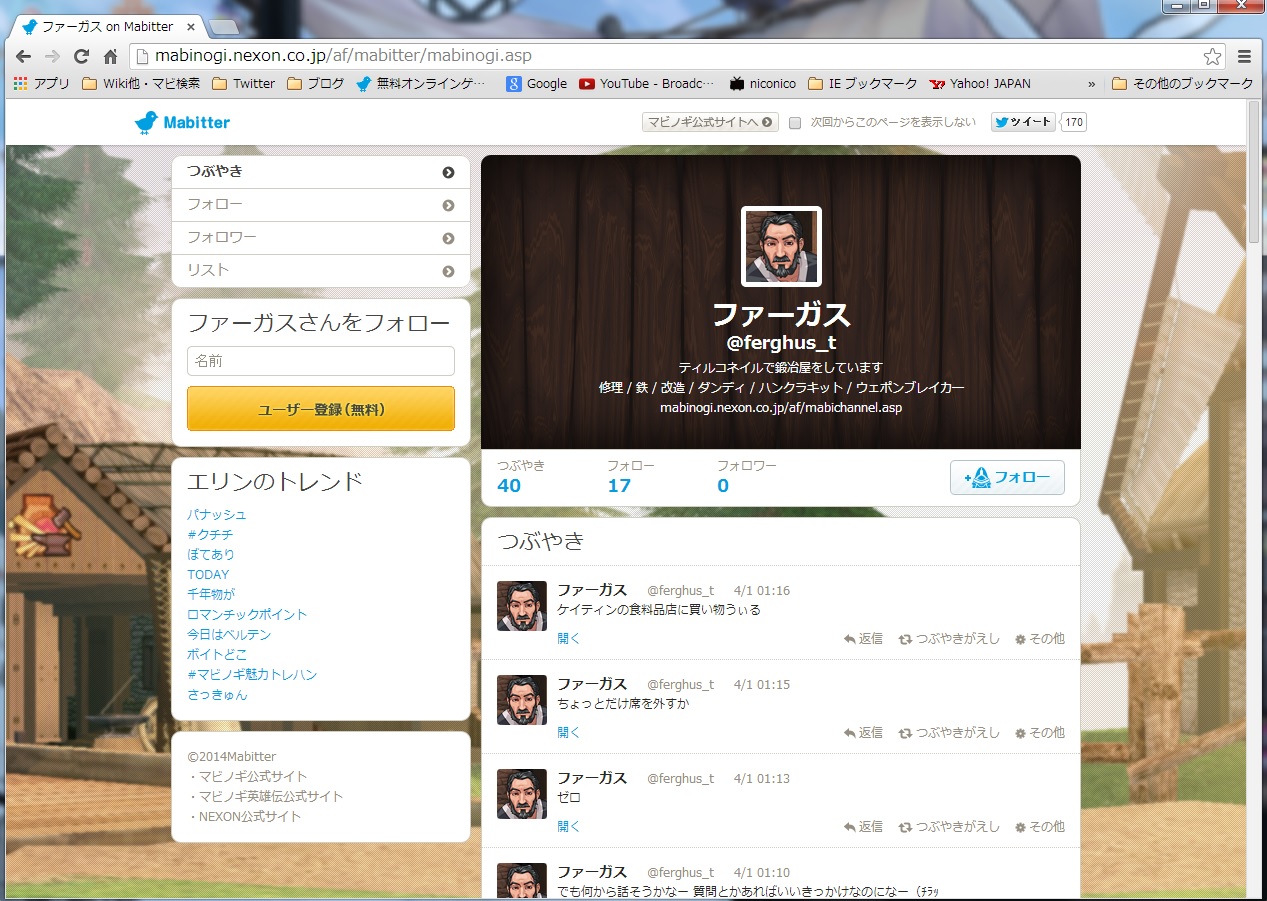
Task: Open the #クチチ trend link
Action: [x=210, y=534]
